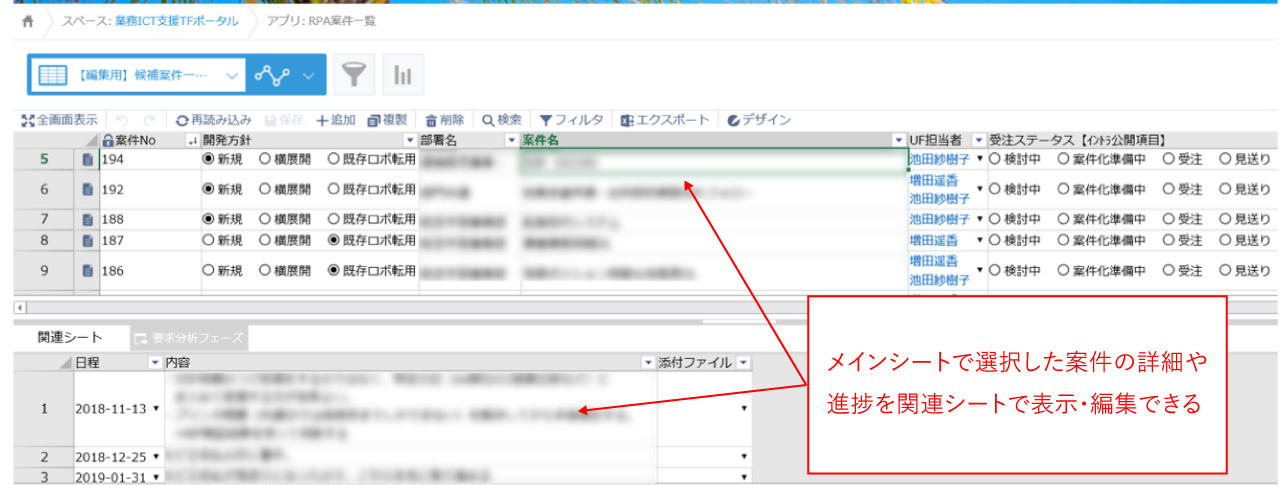Click ＋追加 to add a record
Viewport: 1281px width, 485px height.
(336, 120)
